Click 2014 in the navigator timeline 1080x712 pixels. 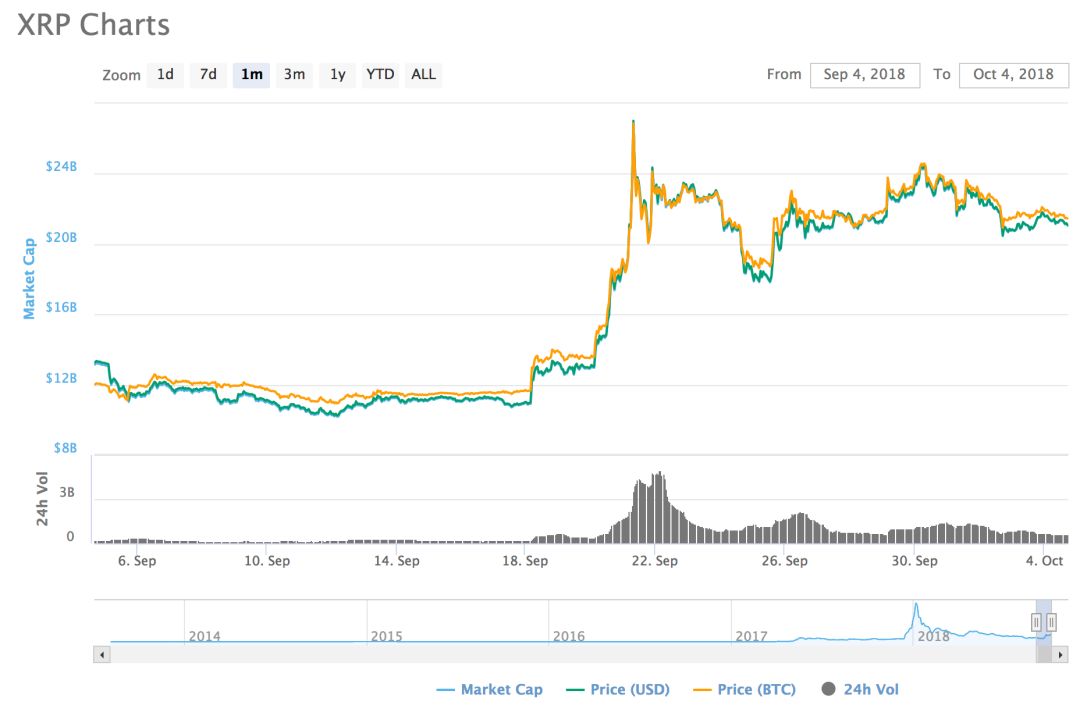pyautogui.click(x=205, y=636)
